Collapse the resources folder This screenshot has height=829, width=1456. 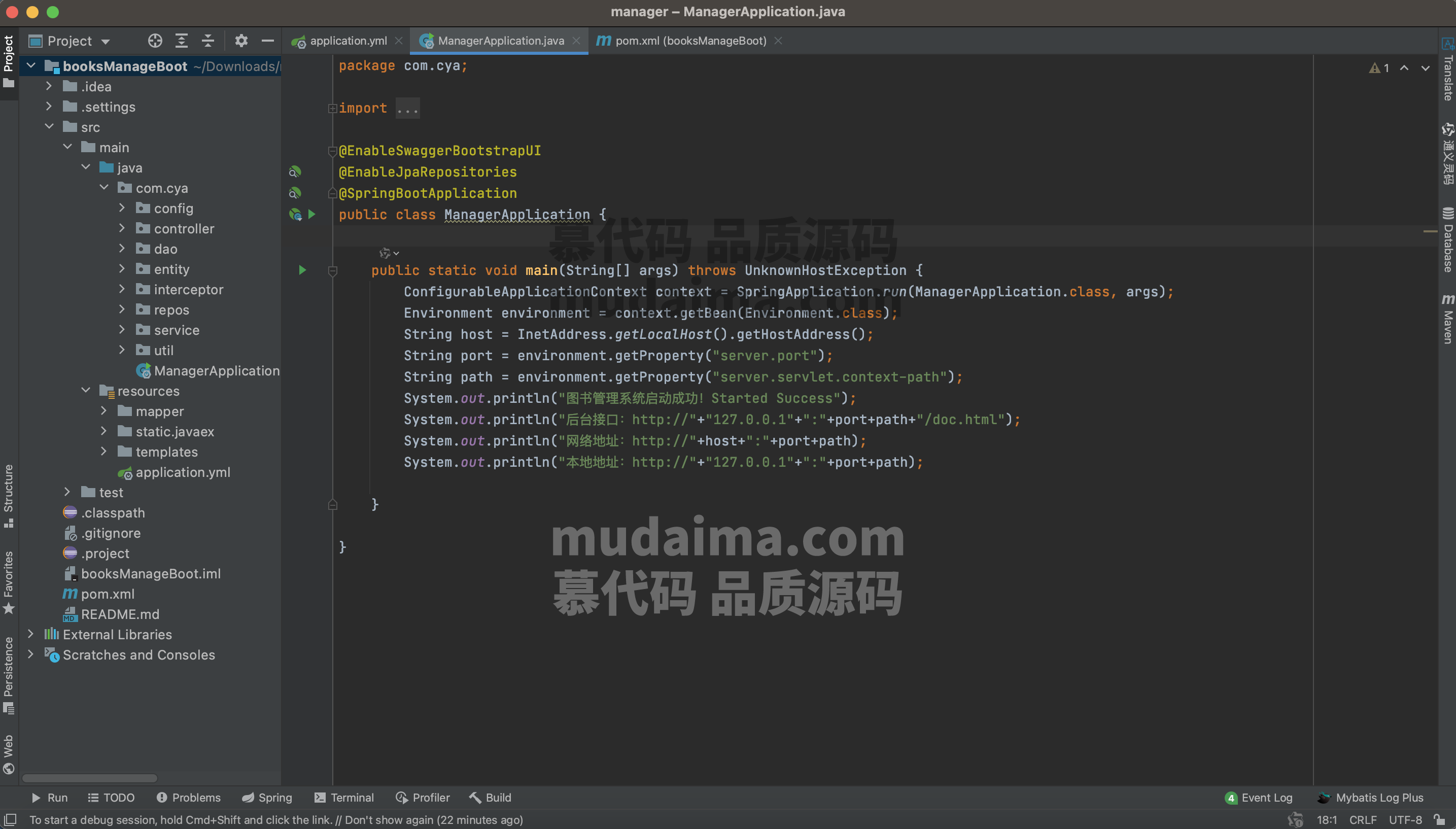pyautogui.click(x=85, y=391)
